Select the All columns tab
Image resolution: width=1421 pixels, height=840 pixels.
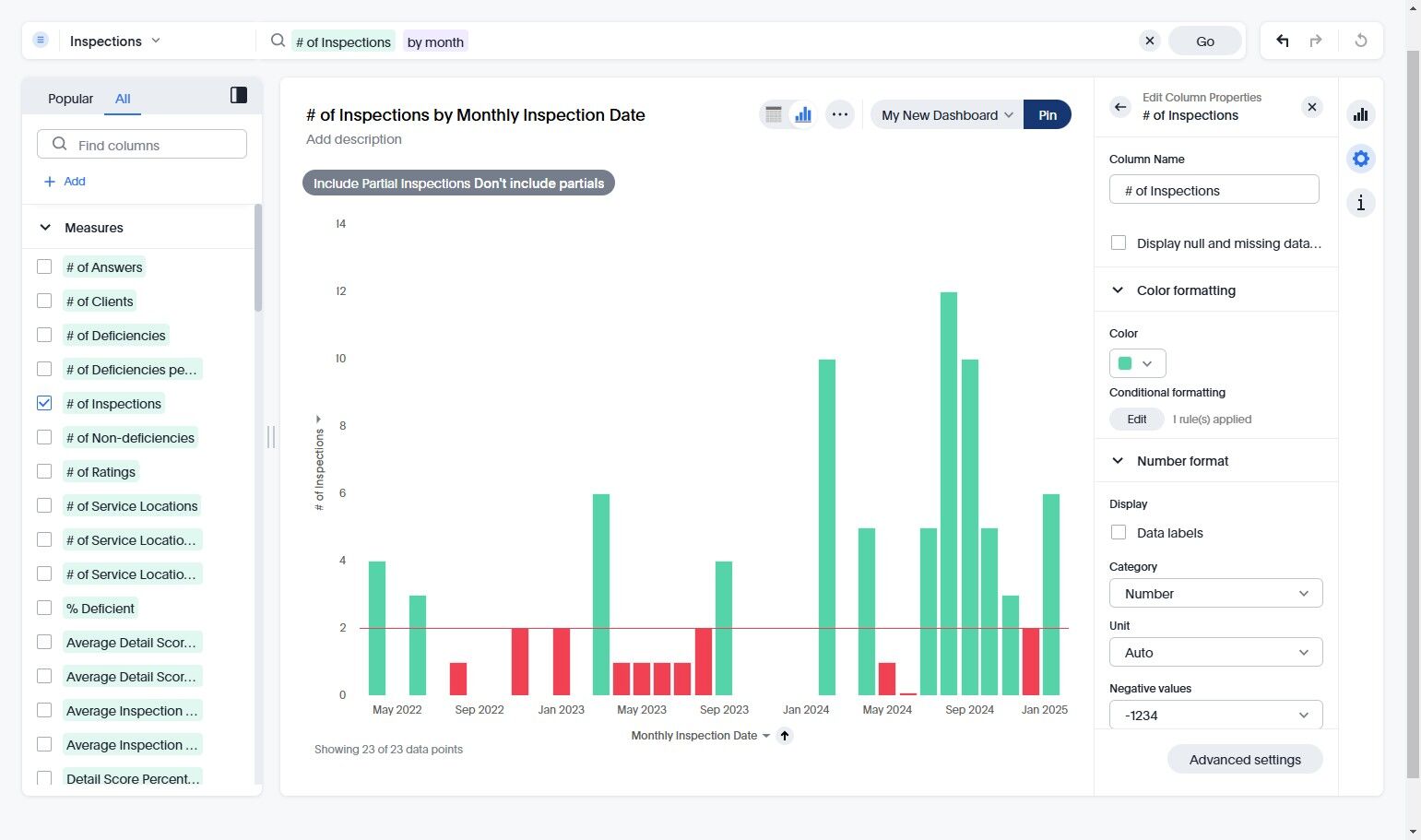123,99
